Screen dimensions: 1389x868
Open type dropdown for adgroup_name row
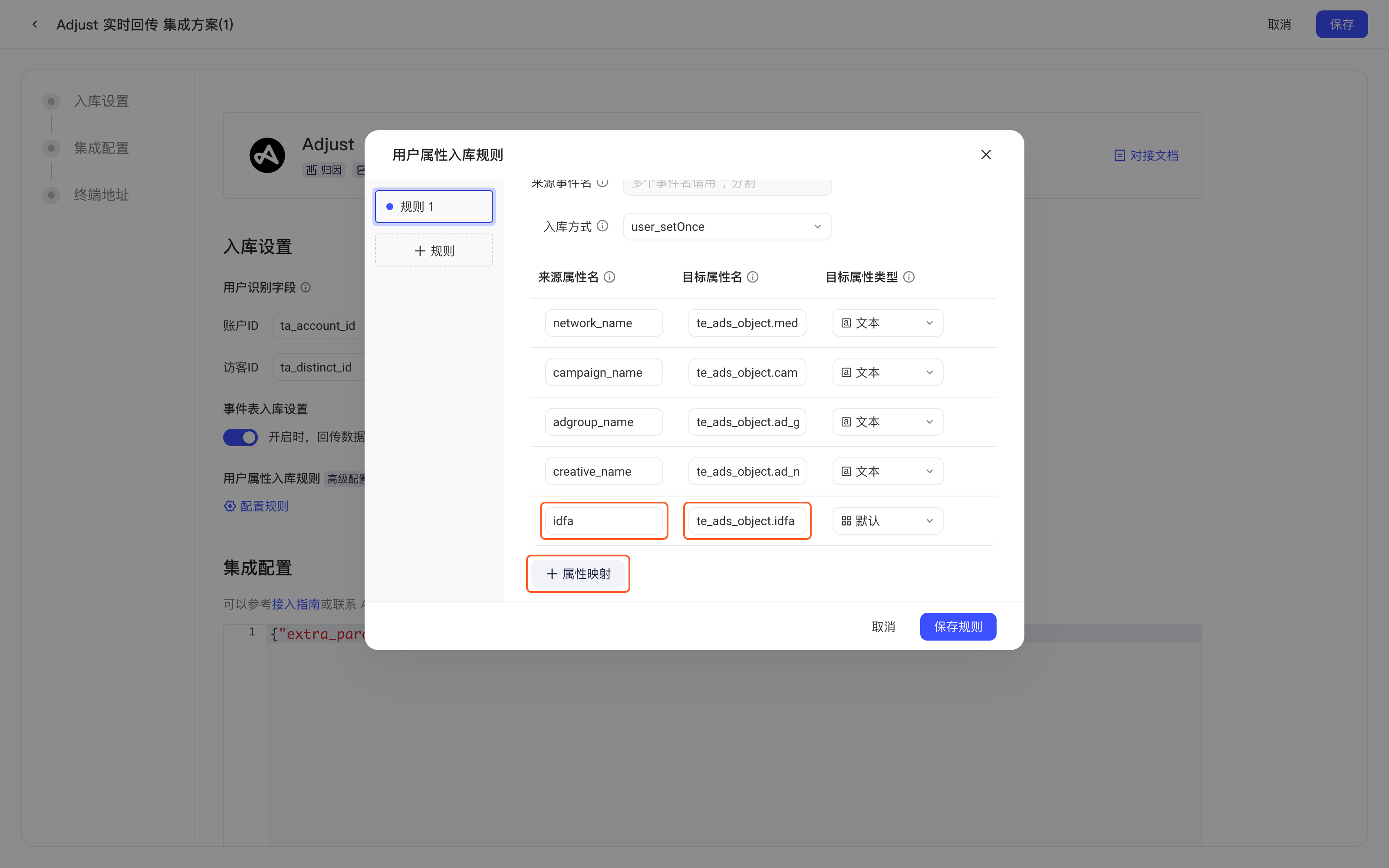887,421
